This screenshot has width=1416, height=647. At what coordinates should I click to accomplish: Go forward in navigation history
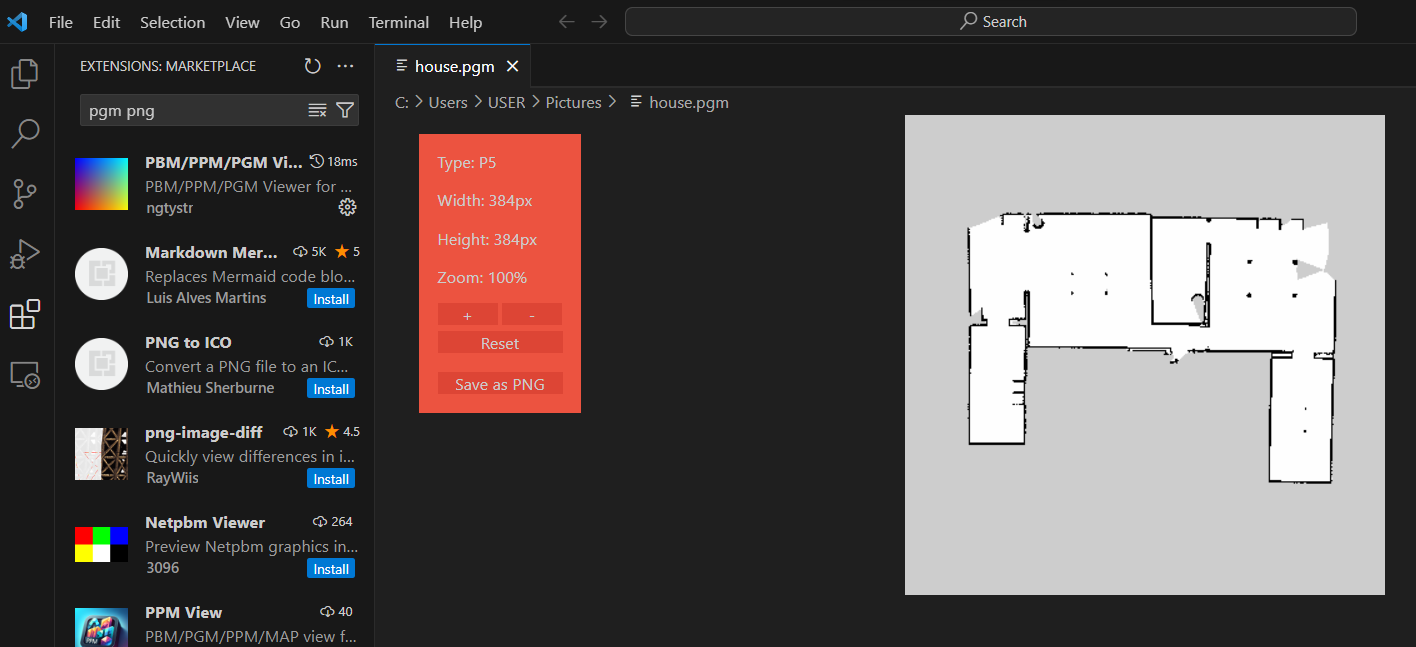[x=599, y=21]
